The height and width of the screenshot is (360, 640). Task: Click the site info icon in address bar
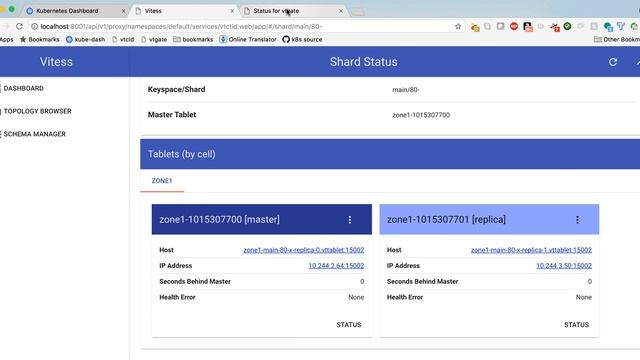34,27
